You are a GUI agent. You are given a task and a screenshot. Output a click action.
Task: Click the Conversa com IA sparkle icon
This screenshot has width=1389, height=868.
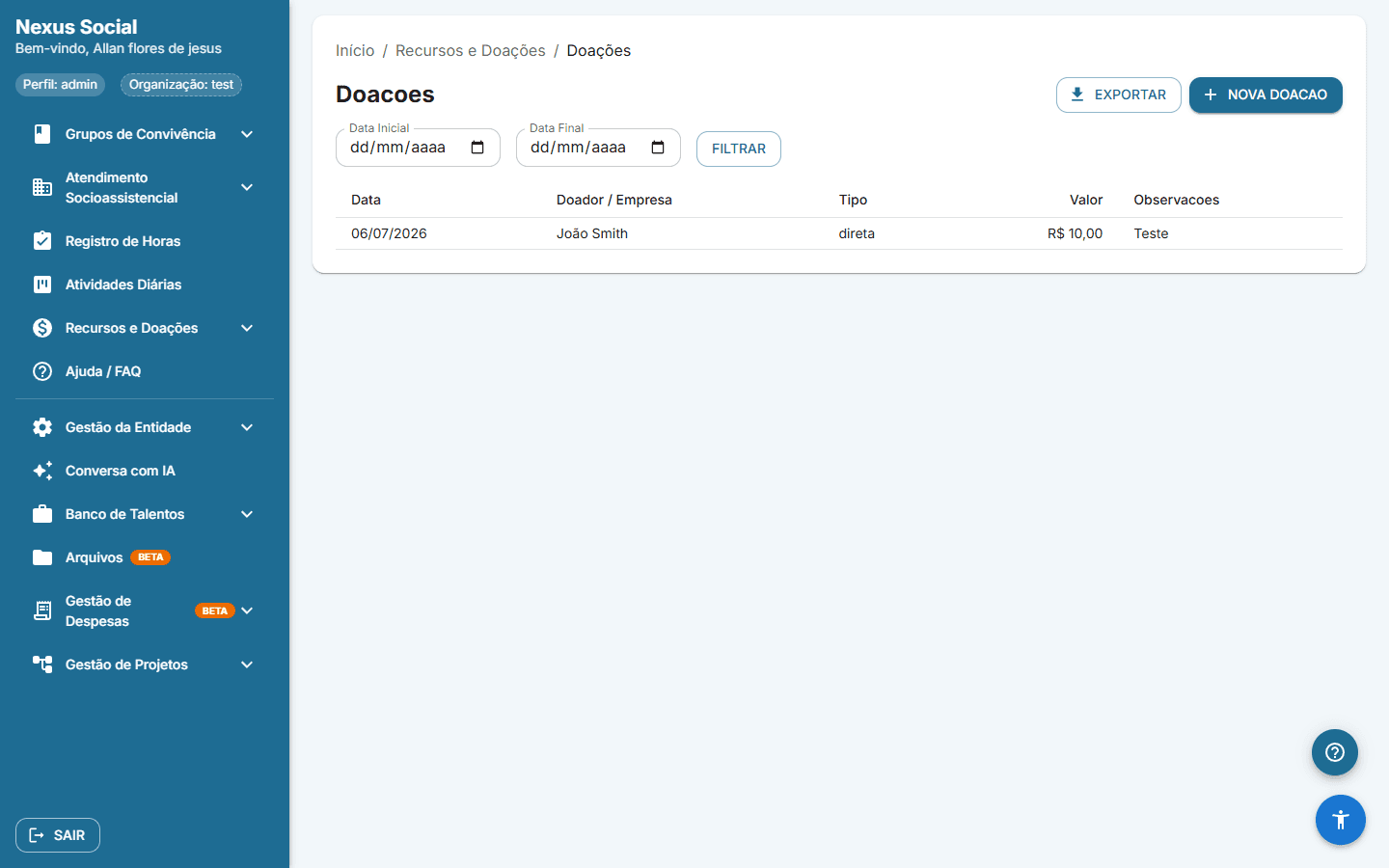pyautogui.click(x=42, y=471)
